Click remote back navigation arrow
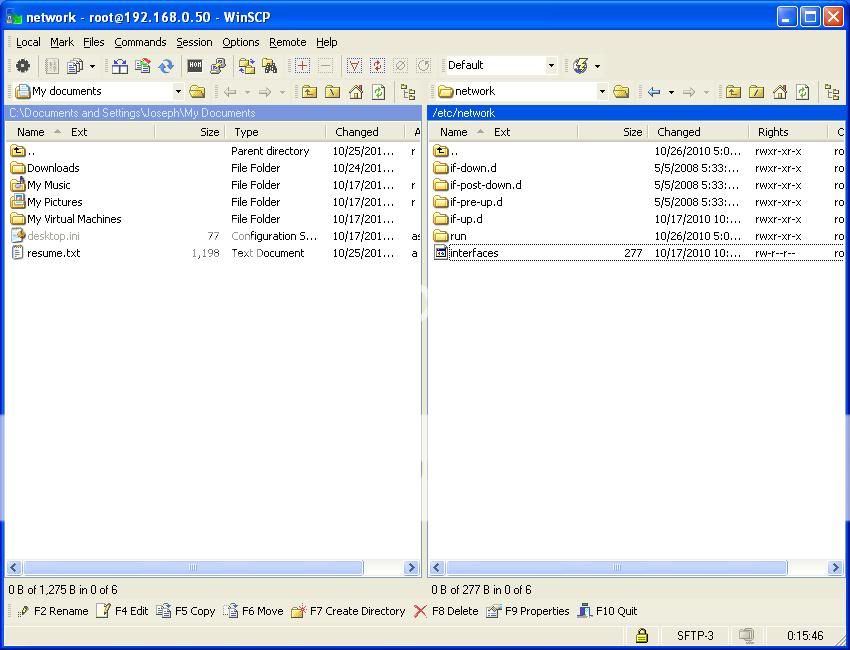 654,92
